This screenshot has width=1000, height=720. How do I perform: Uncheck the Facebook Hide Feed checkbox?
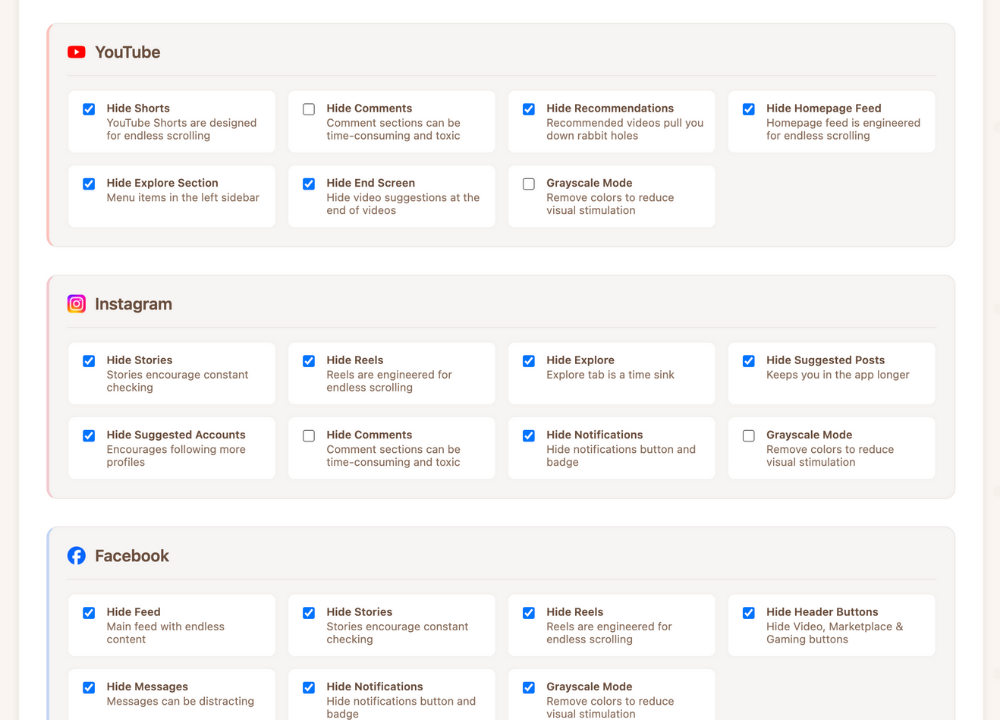pyautogui.click(x=89, y=613)
